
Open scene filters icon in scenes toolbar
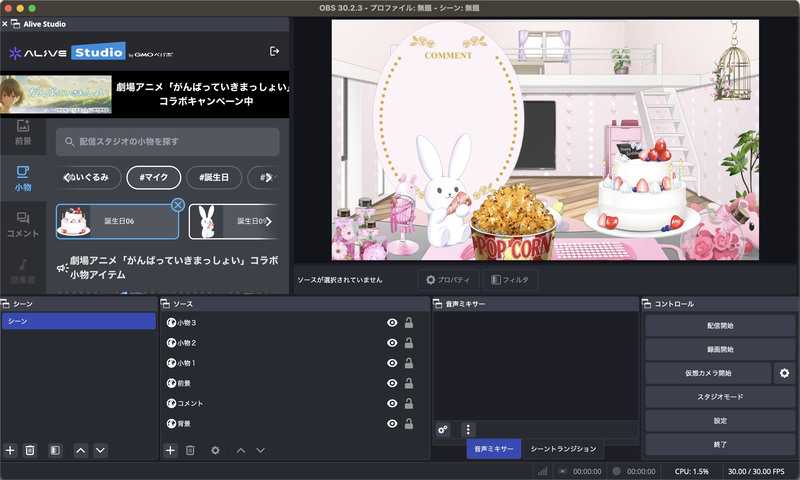click(55, 450)
